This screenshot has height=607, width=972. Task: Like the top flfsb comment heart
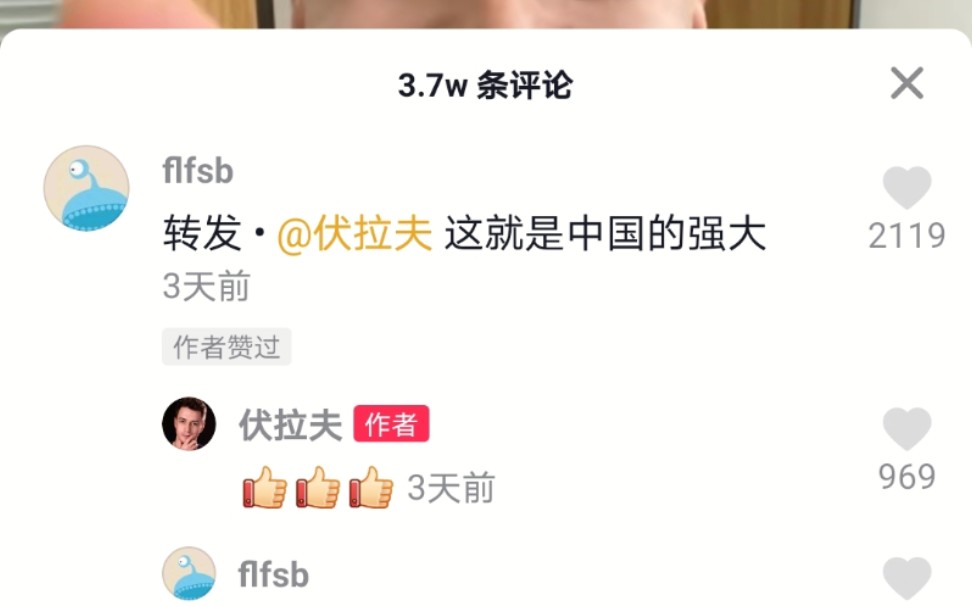[x=907, y=187]
